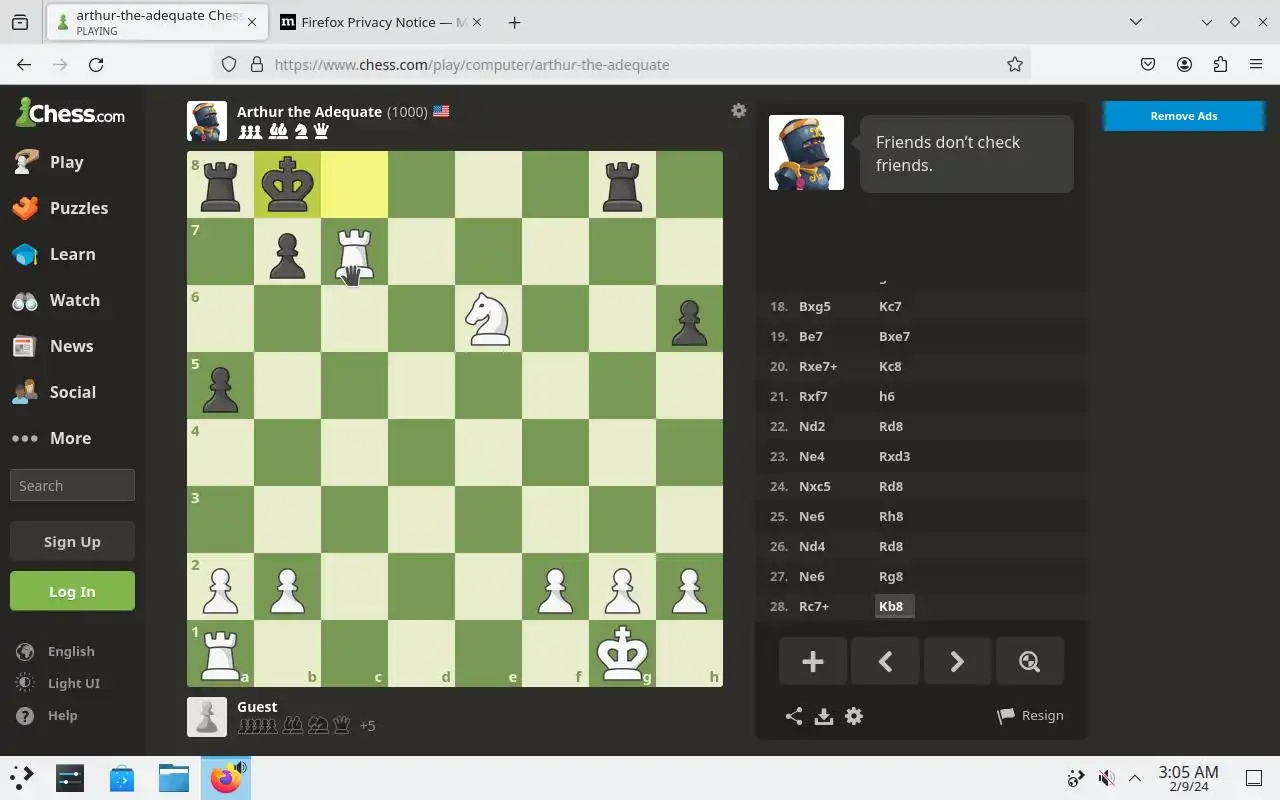
Task: Click the share game icon
Action: [x=793, y=716]
